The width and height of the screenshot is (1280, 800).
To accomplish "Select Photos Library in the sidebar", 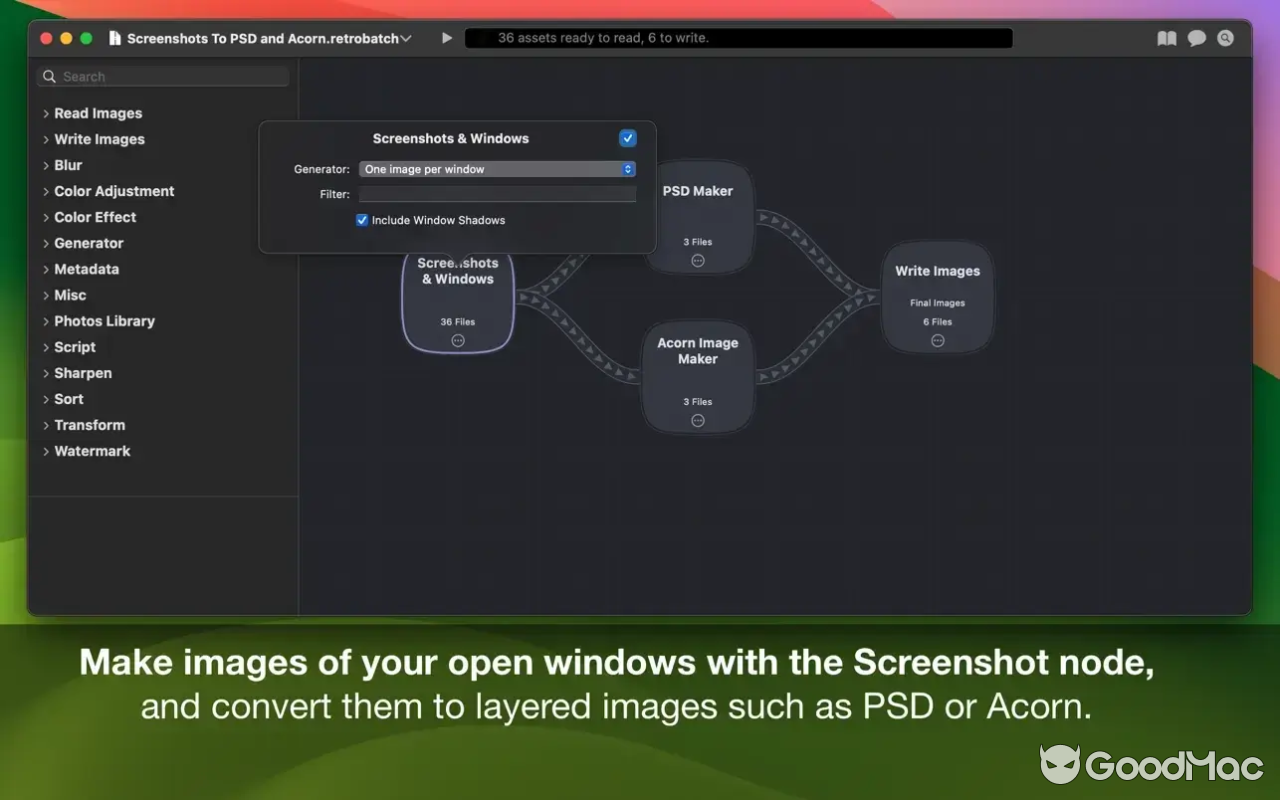I will [104, 321].
